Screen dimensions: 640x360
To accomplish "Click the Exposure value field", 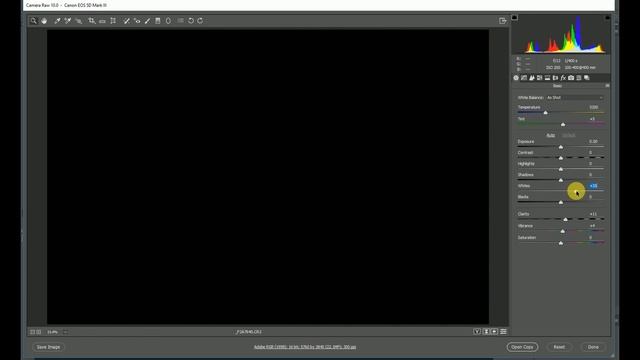I will 593,141.
